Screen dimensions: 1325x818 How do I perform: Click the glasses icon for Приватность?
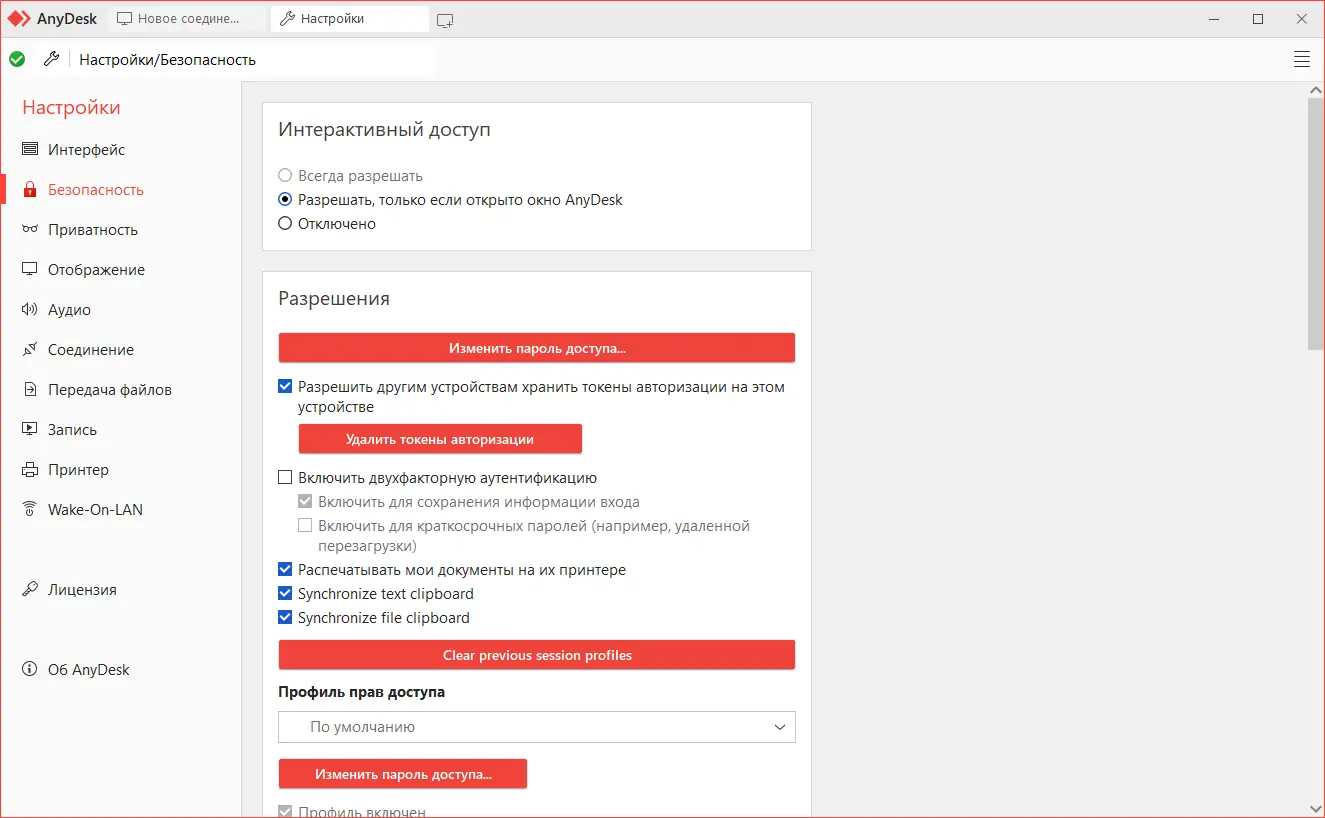click(30, 229)
